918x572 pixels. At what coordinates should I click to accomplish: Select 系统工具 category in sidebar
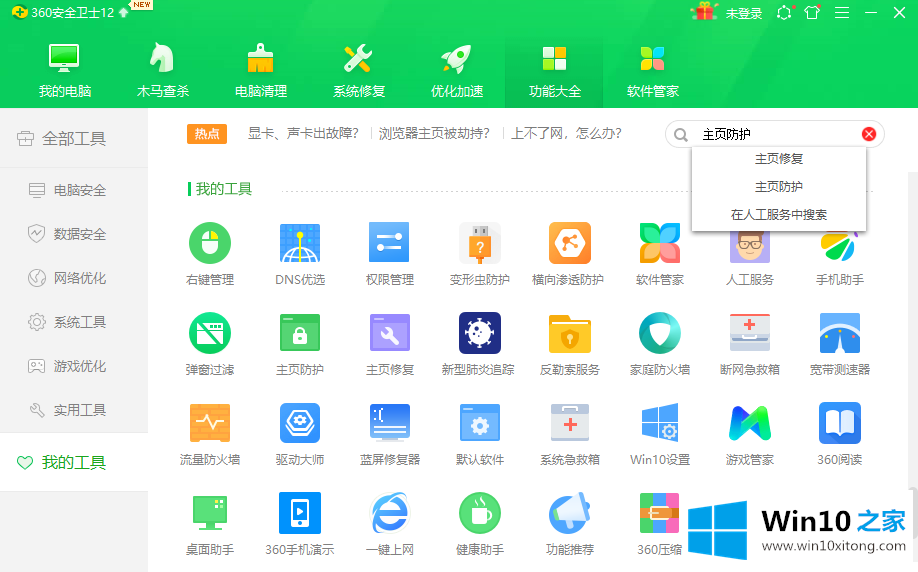(74, 322)
